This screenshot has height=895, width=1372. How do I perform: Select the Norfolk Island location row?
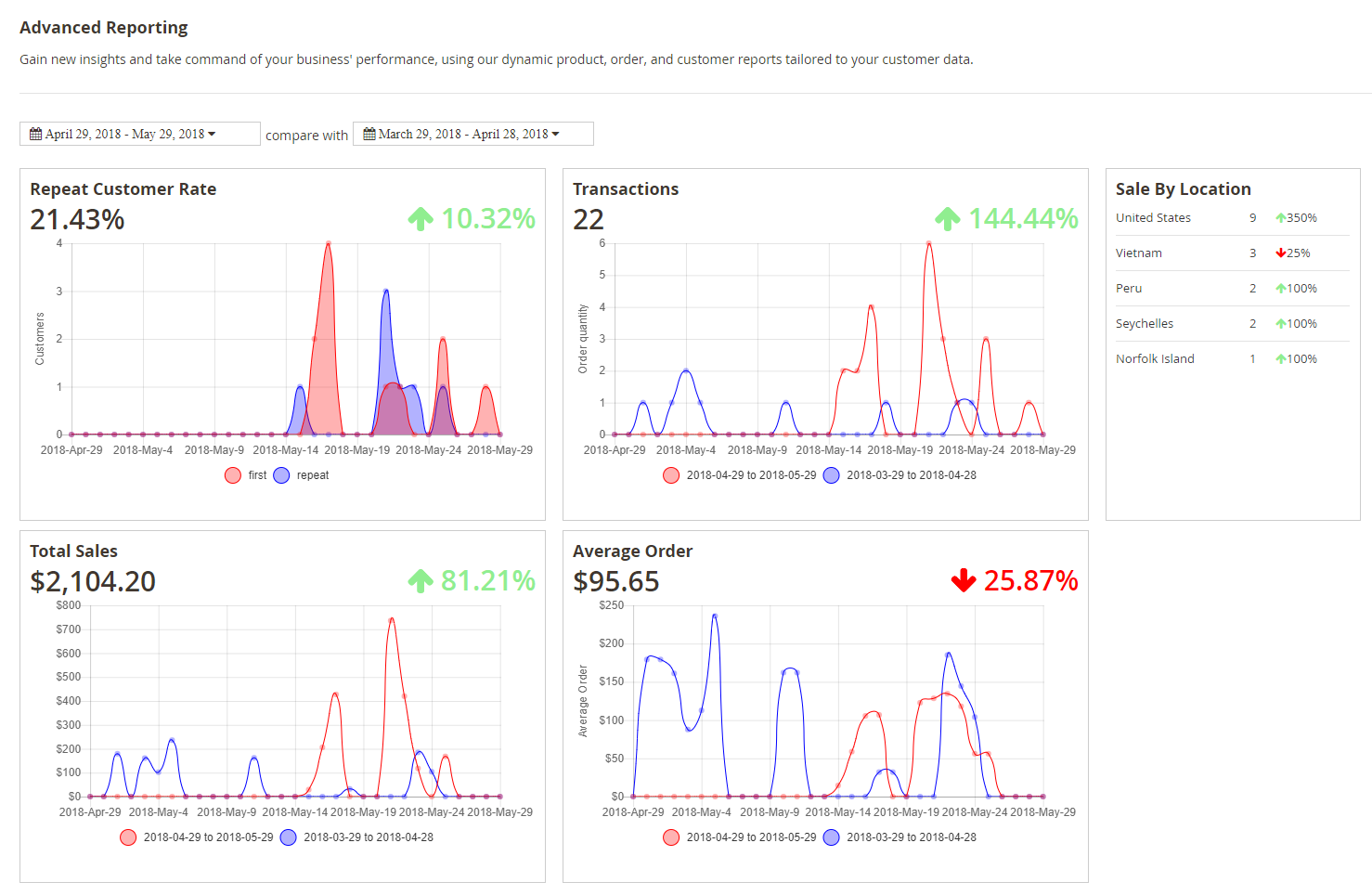click(x=1155, y=359)
